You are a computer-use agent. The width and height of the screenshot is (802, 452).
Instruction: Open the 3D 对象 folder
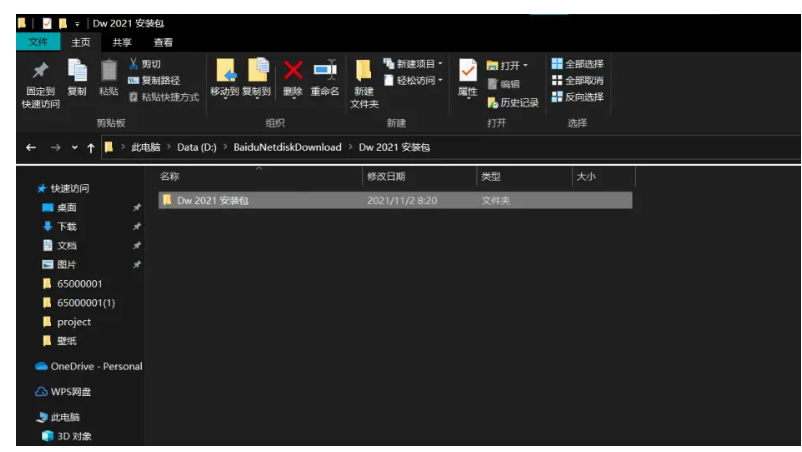click(x=67, y=436)
